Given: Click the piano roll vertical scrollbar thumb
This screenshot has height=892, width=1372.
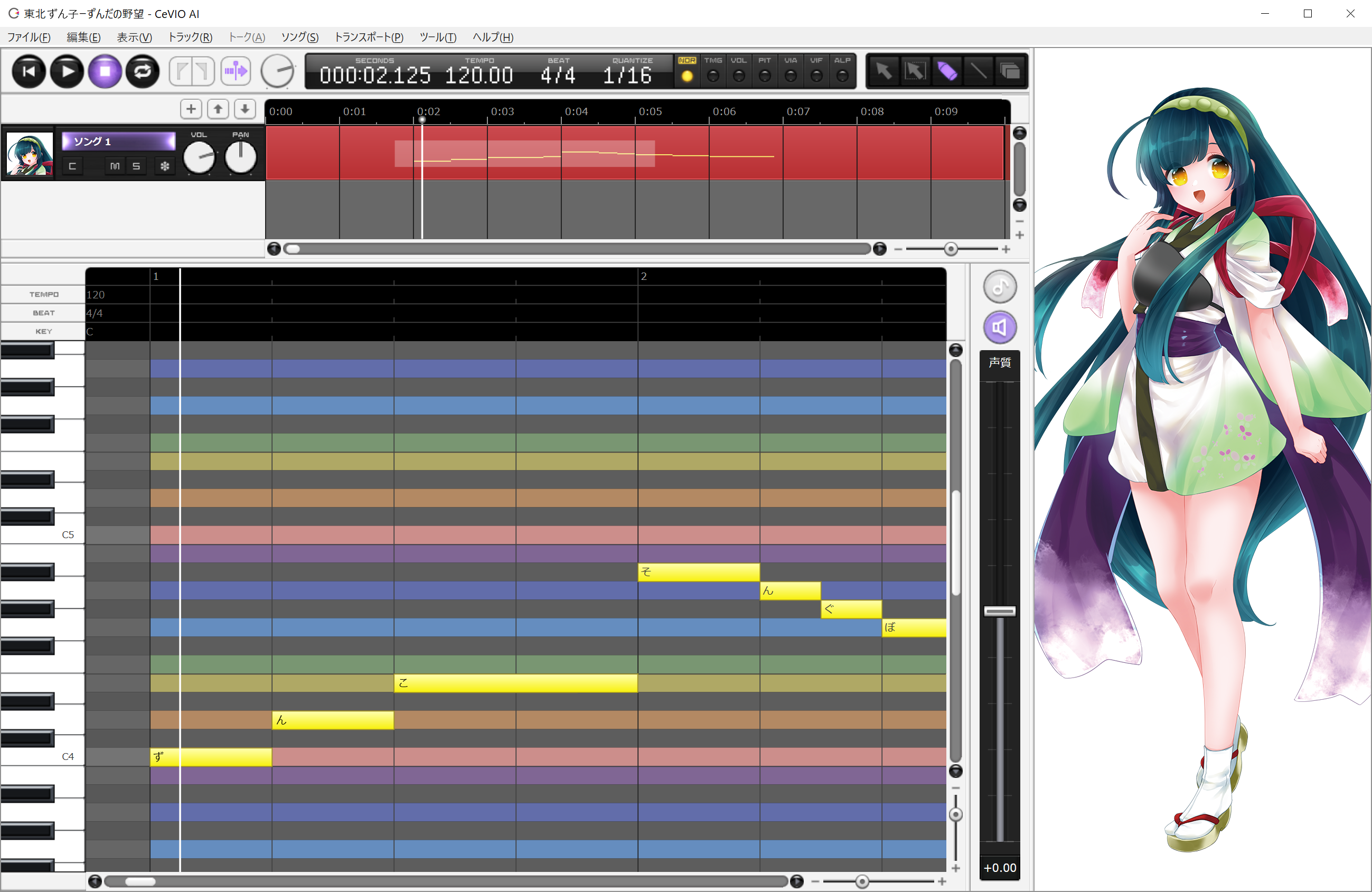Looking at the screenshot, I should click(956, 543).
